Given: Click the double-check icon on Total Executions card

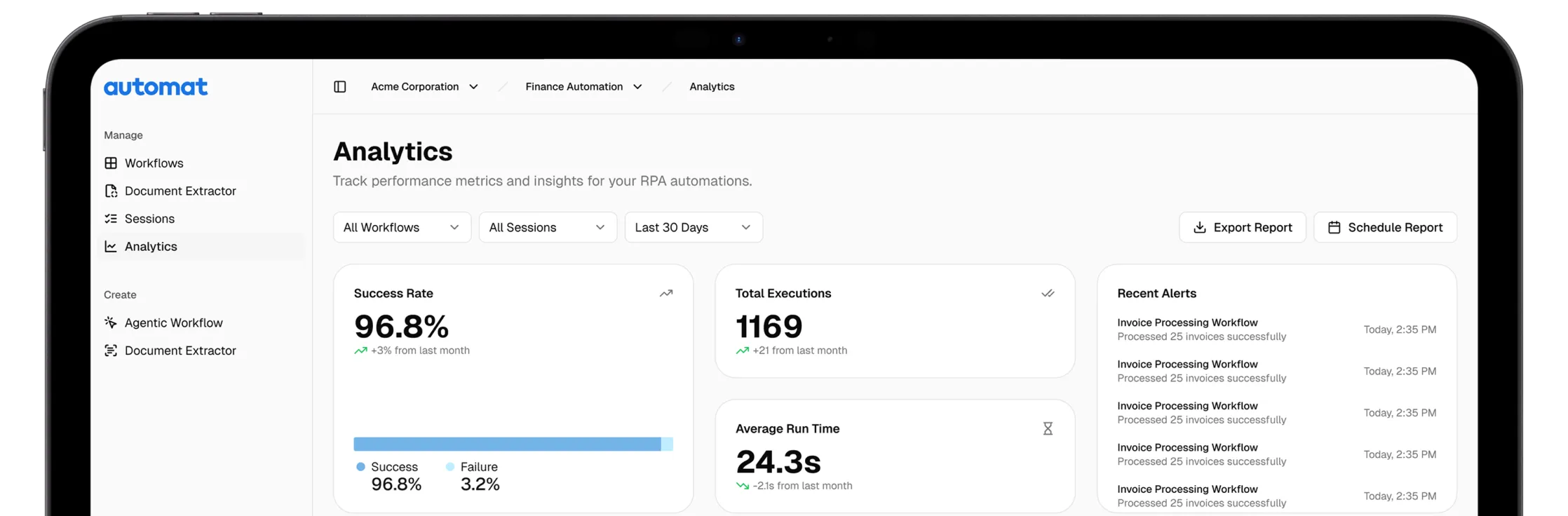Looking at the screenshot, I should click(1048, 293).
